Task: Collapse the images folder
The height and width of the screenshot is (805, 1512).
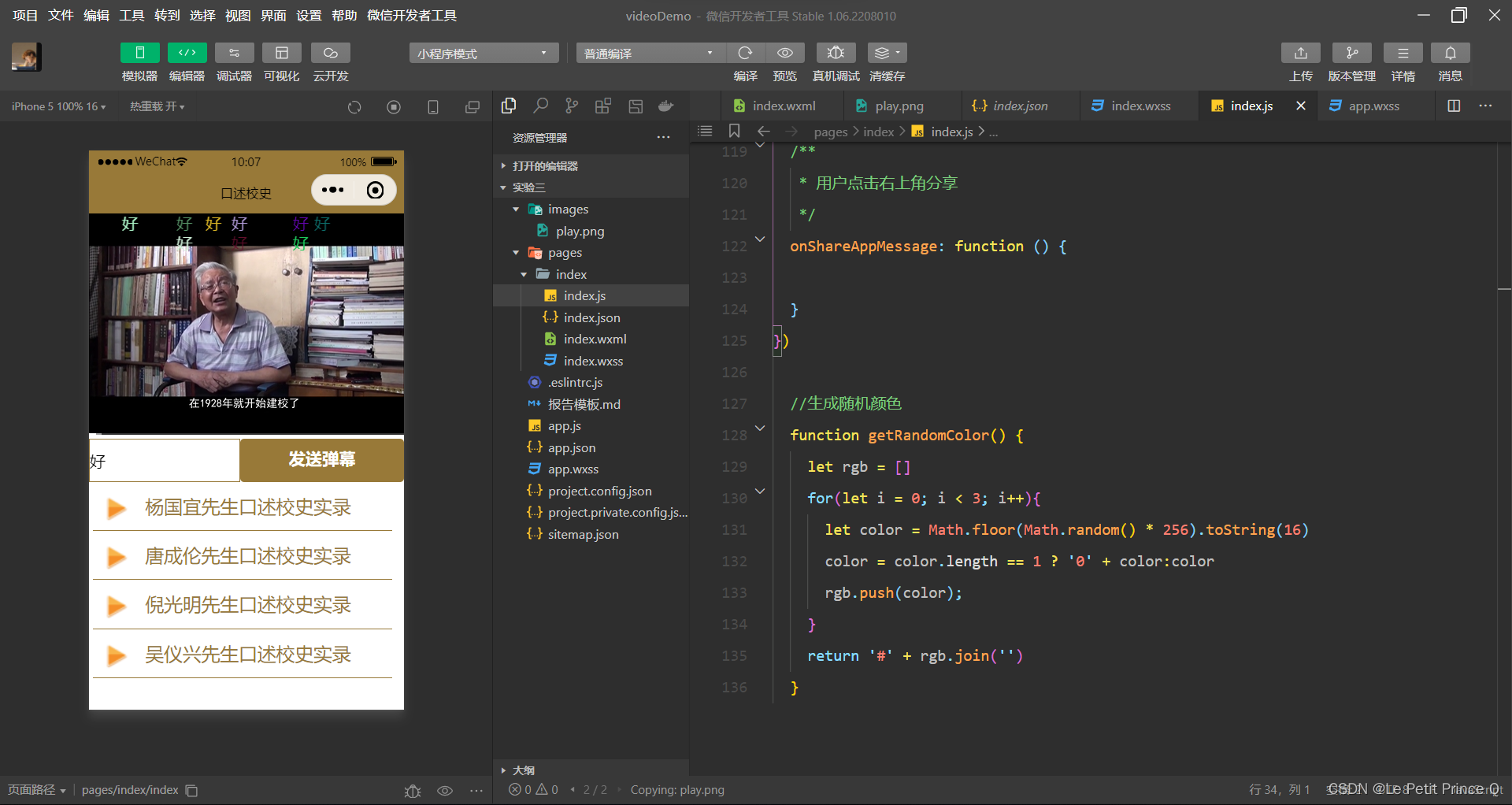Action: click(516, 210)
